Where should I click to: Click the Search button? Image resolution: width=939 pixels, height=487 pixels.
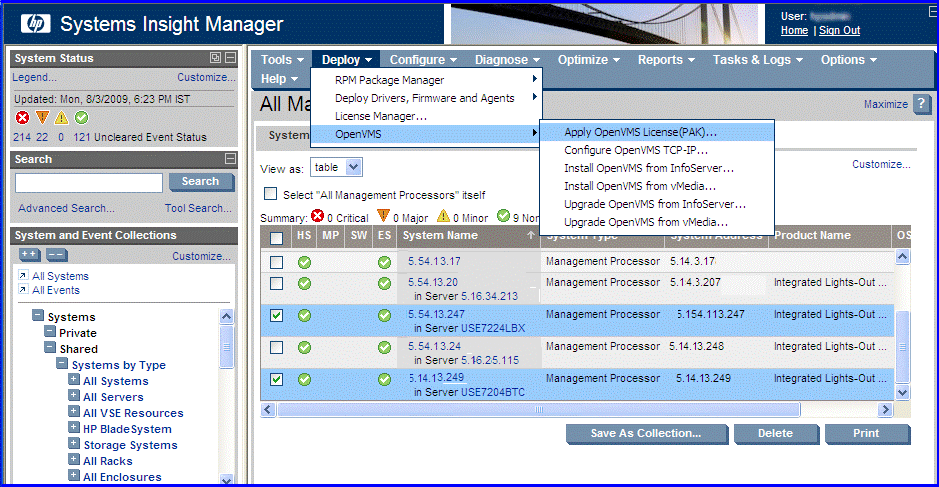(201, 182)
